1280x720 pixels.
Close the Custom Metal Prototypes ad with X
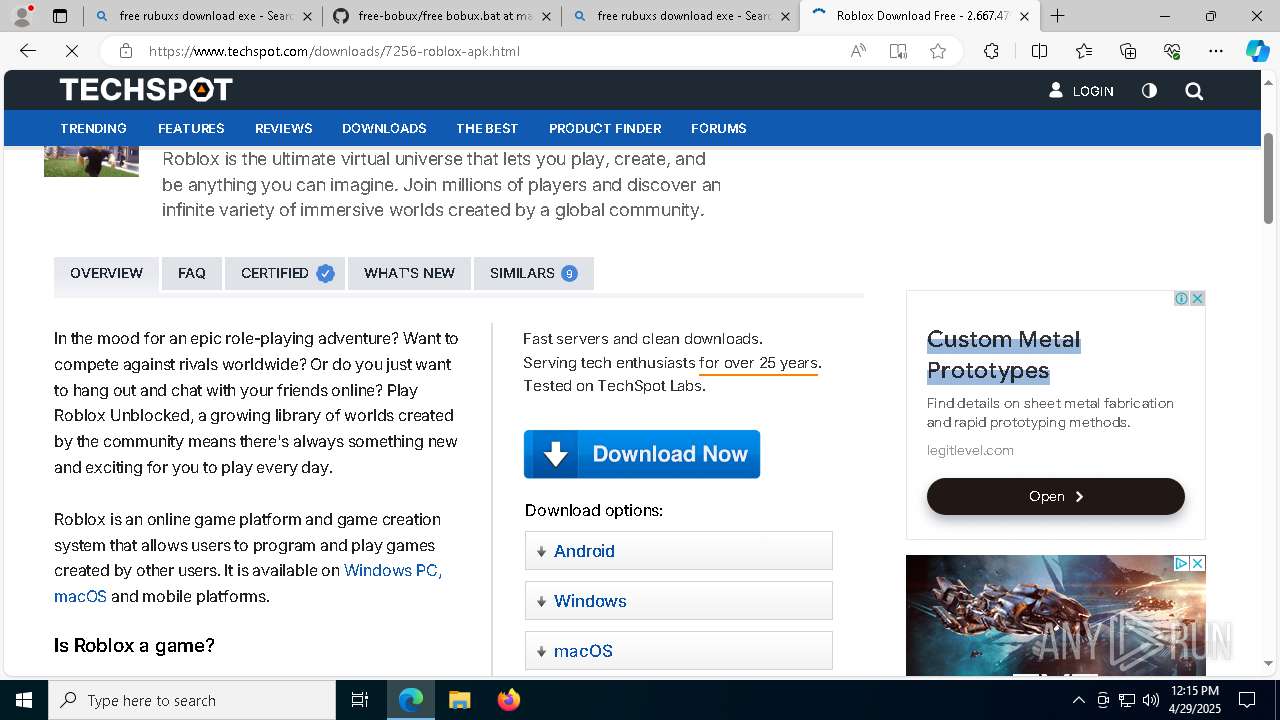click(1197, 298)
